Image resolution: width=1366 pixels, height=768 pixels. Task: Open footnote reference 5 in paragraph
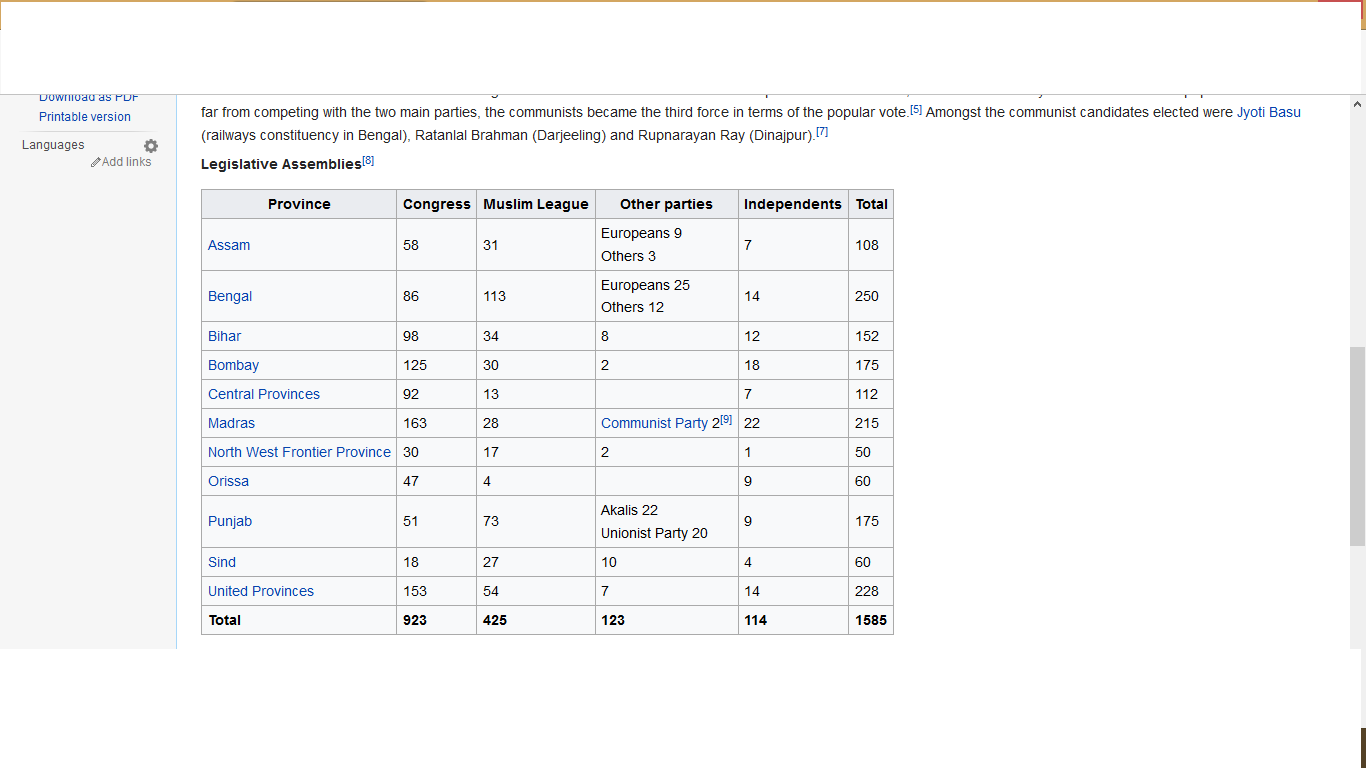916,109
